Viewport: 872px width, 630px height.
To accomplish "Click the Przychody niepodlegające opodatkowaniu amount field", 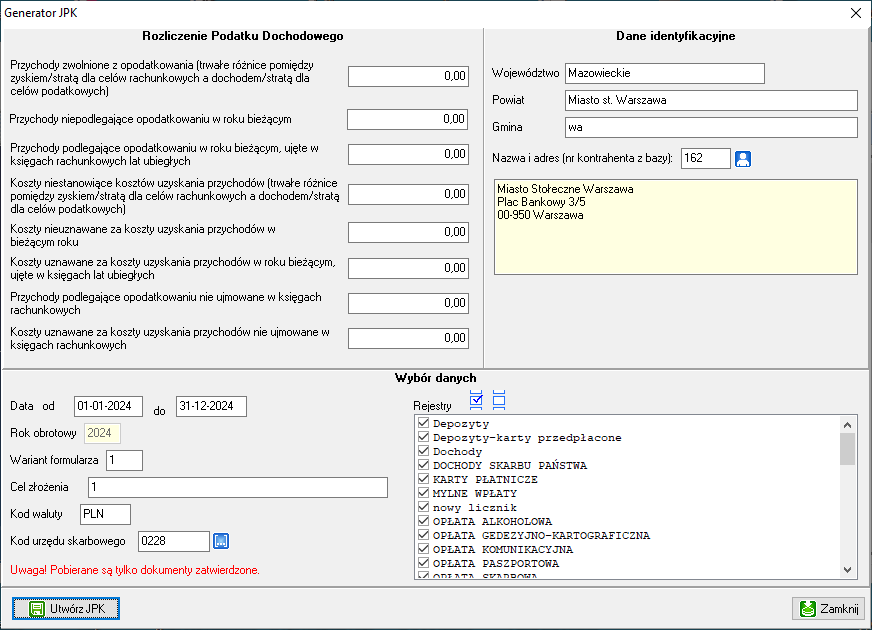I will pos(408,119).
